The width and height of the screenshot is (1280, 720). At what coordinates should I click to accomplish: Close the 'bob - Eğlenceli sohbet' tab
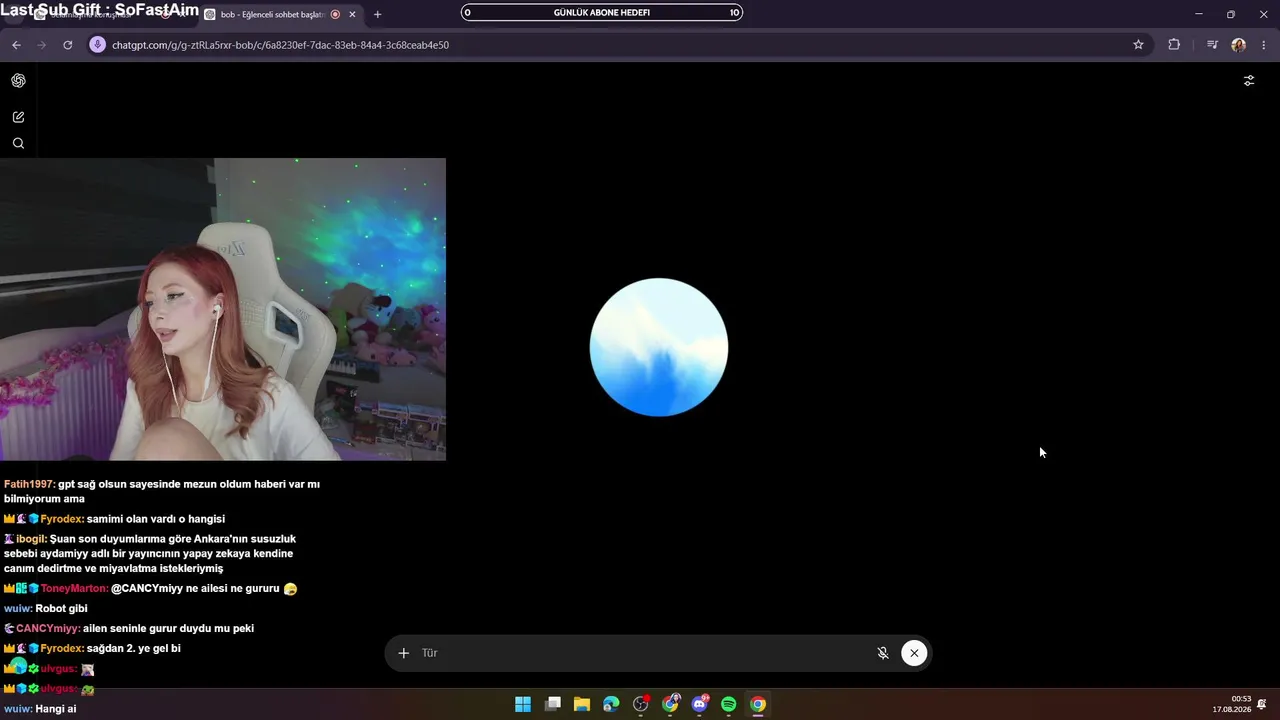click(x=352, y=15)
